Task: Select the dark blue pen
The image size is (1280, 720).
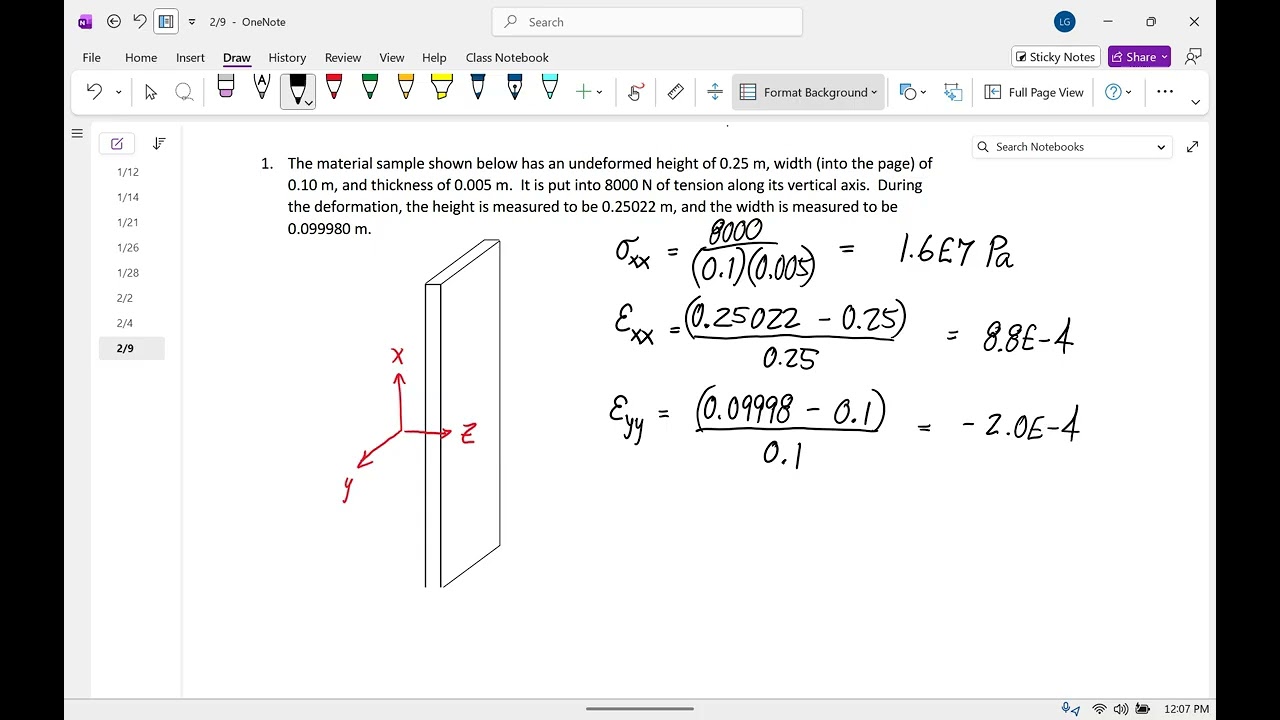Action: pos(478,88)
